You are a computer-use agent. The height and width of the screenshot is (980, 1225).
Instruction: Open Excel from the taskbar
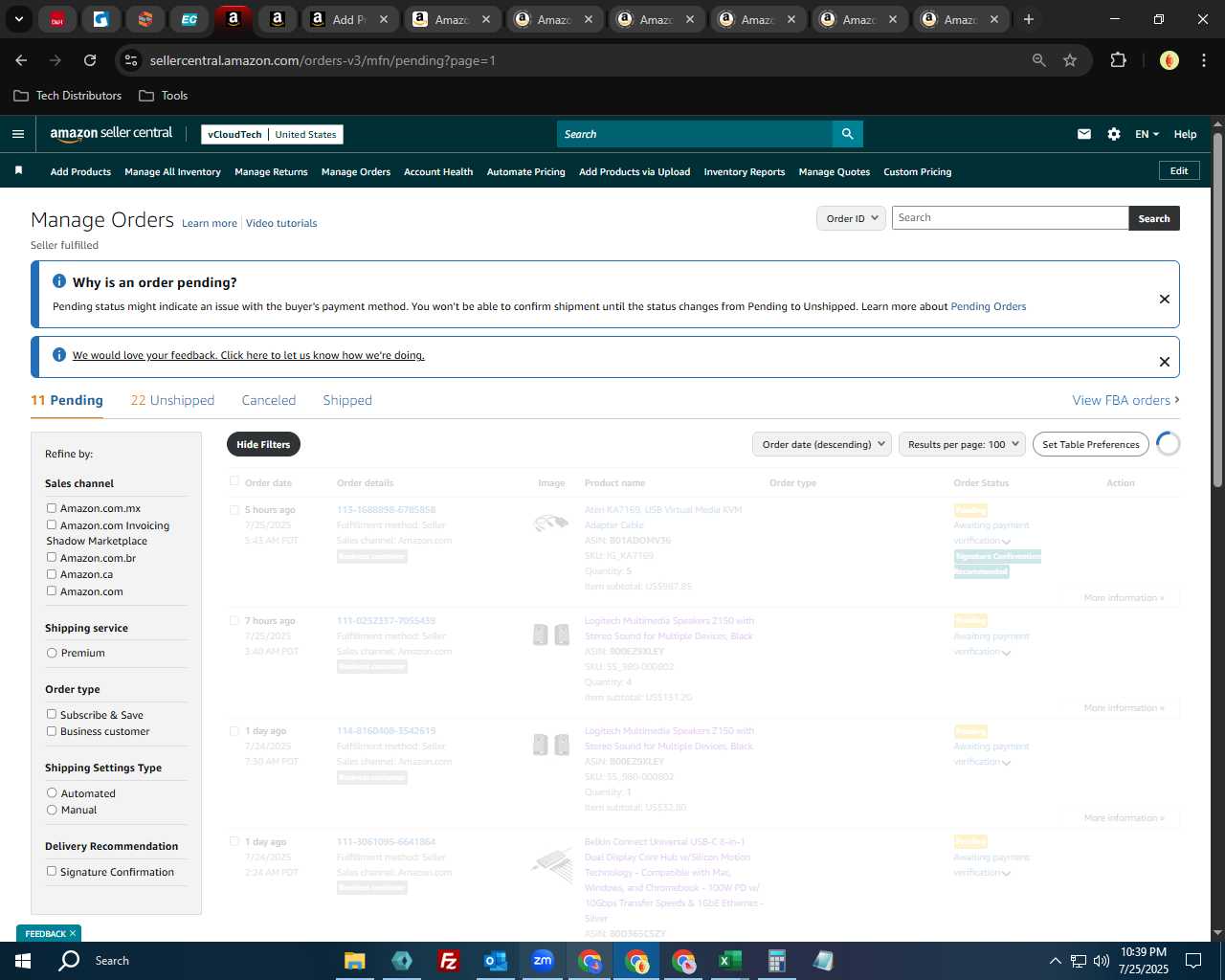tap(729, 961)
